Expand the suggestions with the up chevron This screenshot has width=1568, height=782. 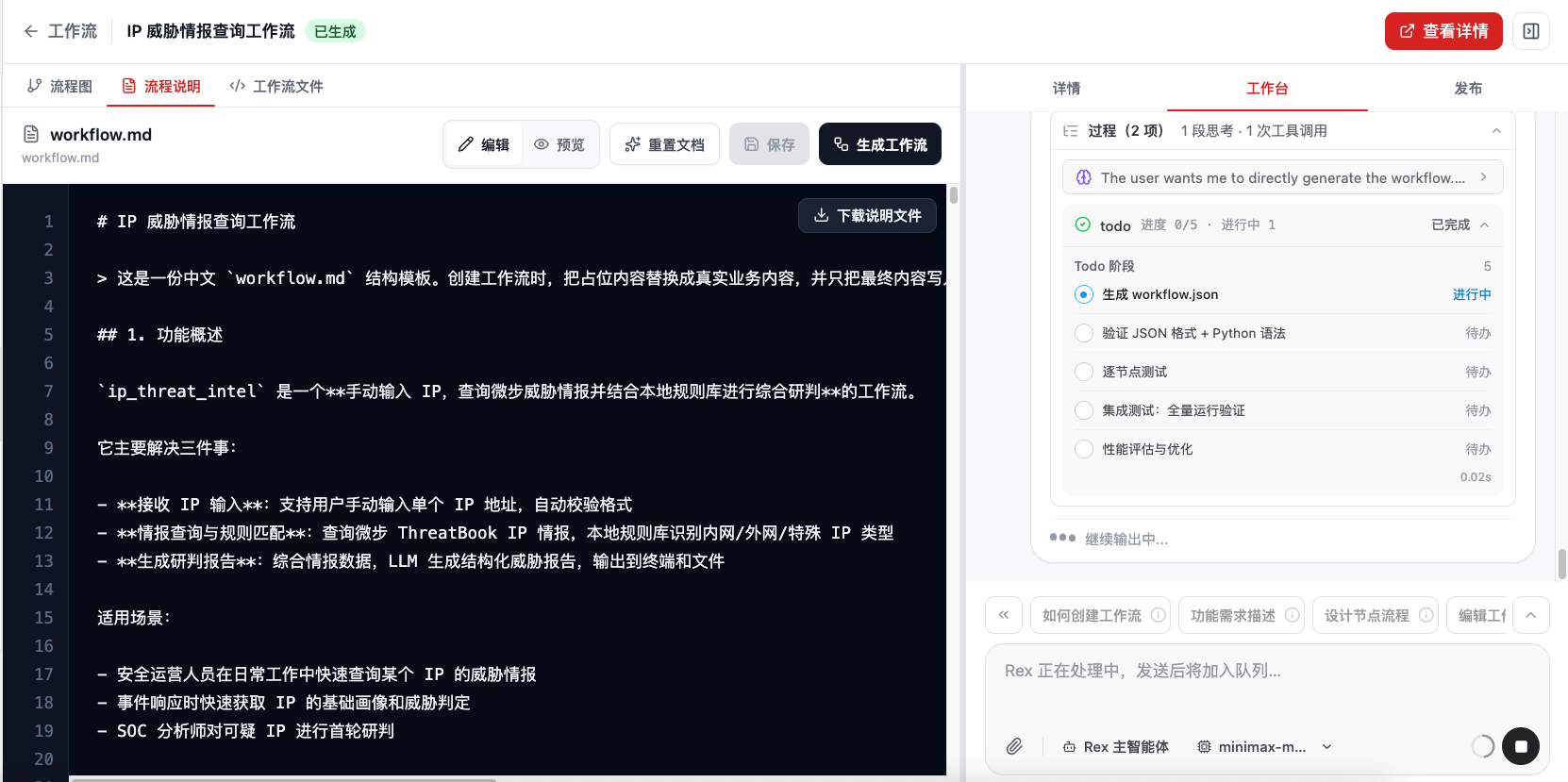[x=1531, y=615]
